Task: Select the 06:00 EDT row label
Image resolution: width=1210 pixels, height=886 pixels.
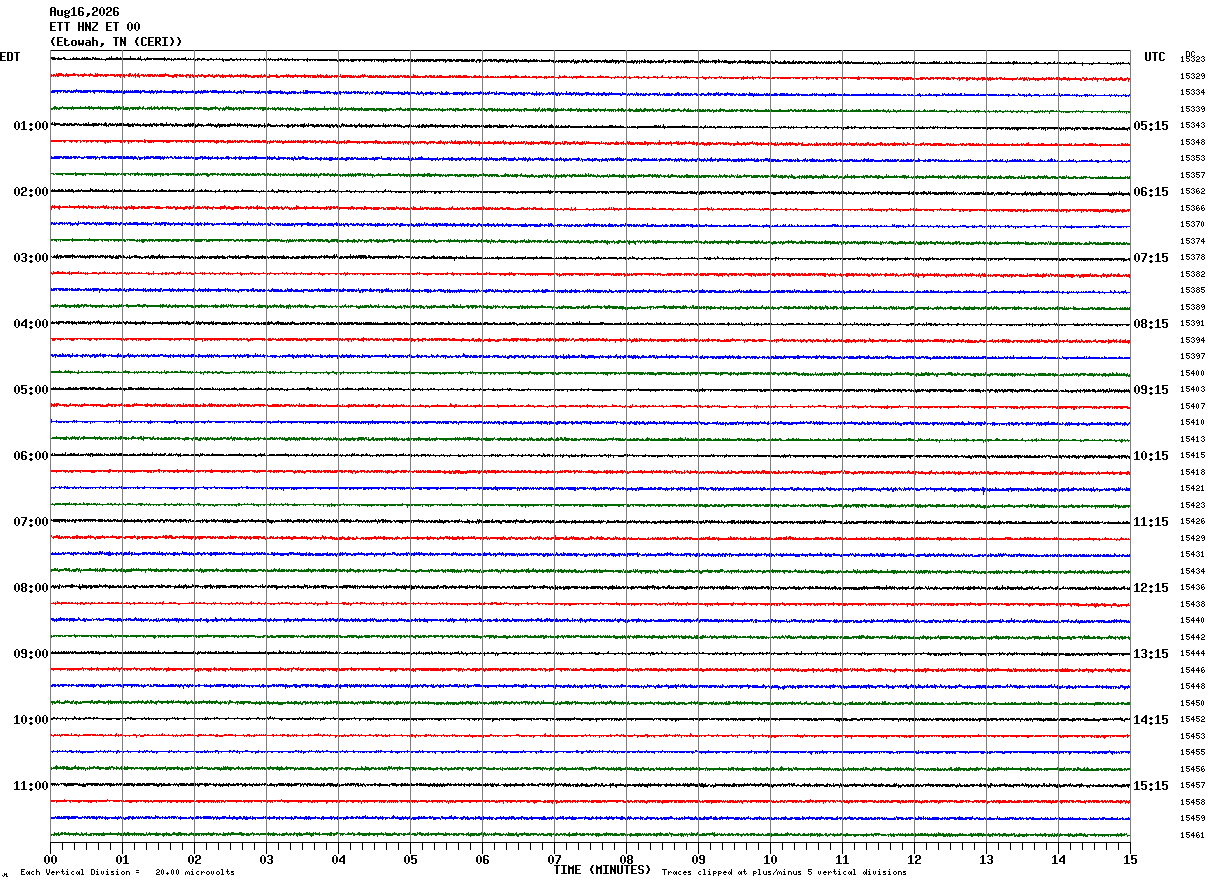Action: pos(31,456)
